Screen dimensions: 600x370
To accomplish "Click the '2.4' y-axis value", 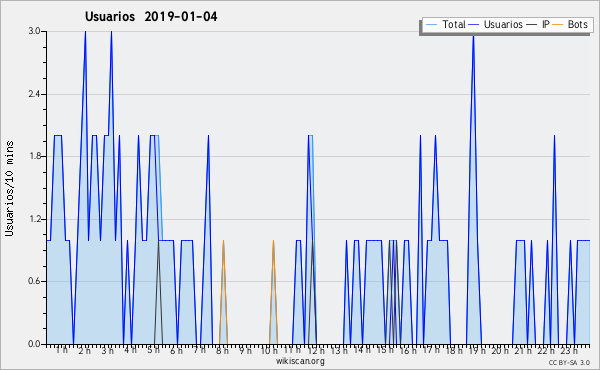I will 34,94.
